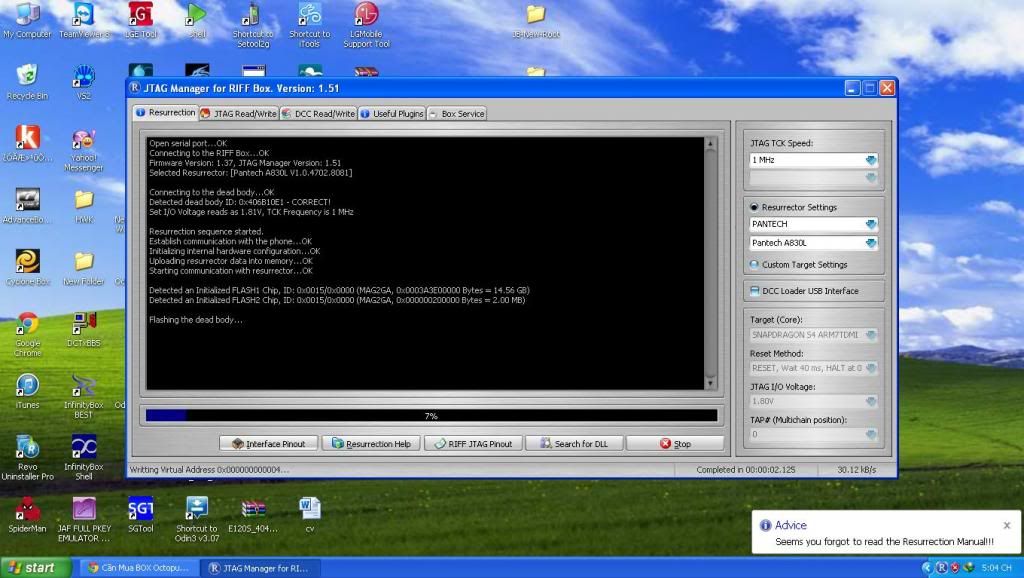Image resolution: width=1024 pixels, height=578 pixels.
Task: Click JTAG Manager taskbar item
Action: coord(259,568)
